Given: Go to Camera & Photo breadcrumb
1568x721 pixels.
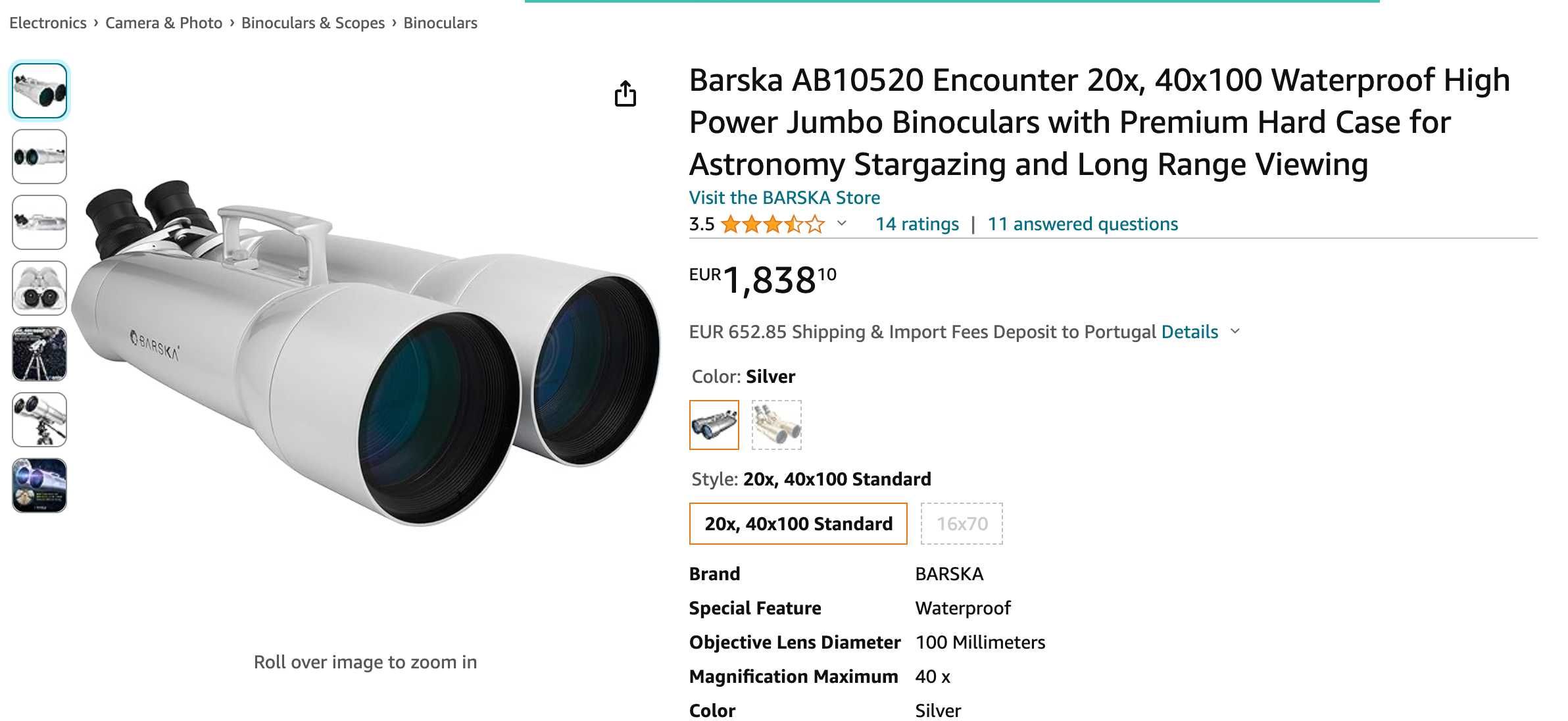Looking at the screenshot, I should [164, 23].
